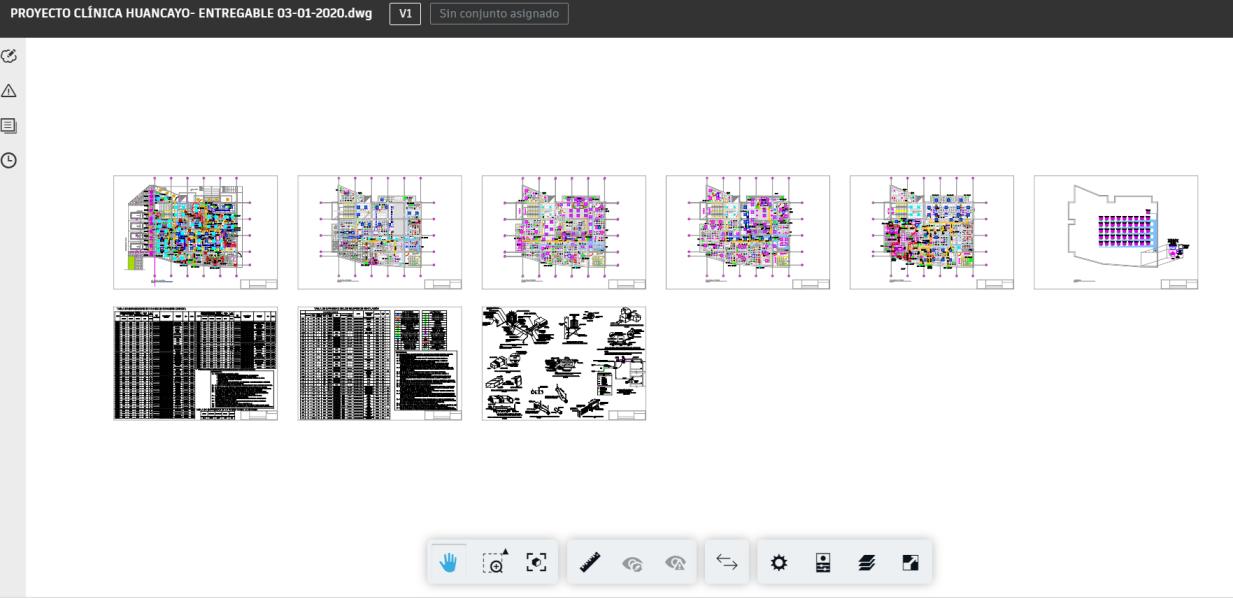The height and width of the screenshot is (599, 1233).
Task: Open viewer Settings gear
Action: [x=777, y=564]
